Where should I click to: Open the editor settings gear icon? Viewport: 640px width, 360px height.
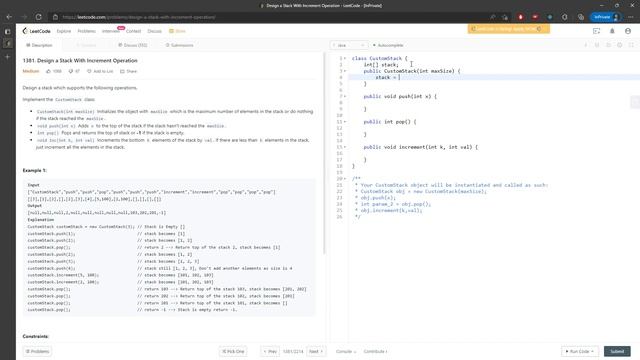(620, 45)
